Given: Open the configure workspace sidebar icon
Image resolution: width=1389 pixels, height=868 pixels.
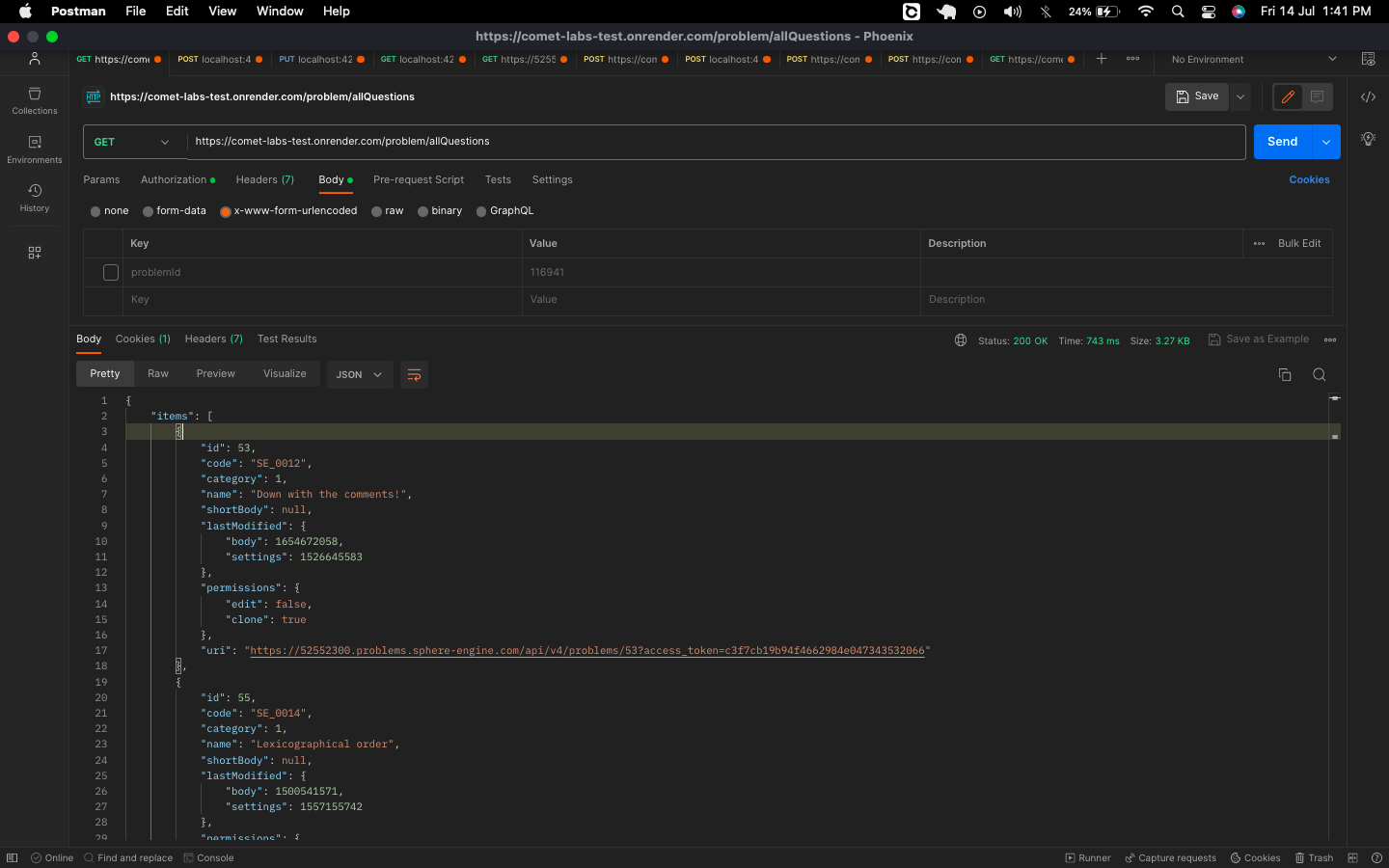Looking at the screenshot, I should point(35,253).
